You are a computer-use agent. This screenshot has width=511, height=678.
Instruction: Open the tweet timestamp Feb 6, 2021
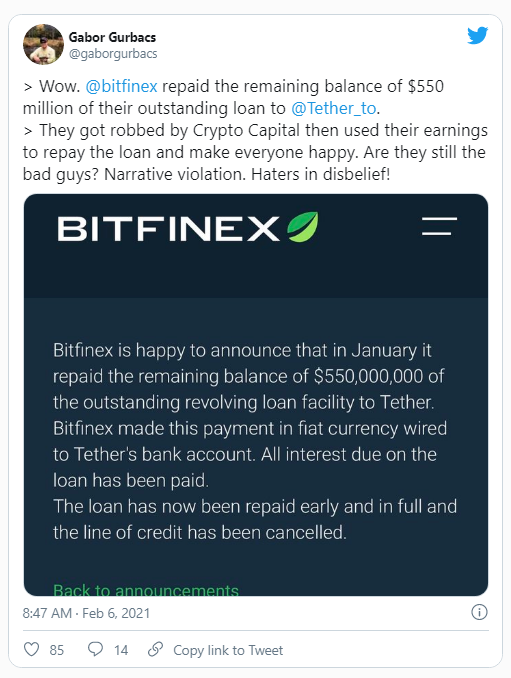pyautogui.click(x=86, y=613)
